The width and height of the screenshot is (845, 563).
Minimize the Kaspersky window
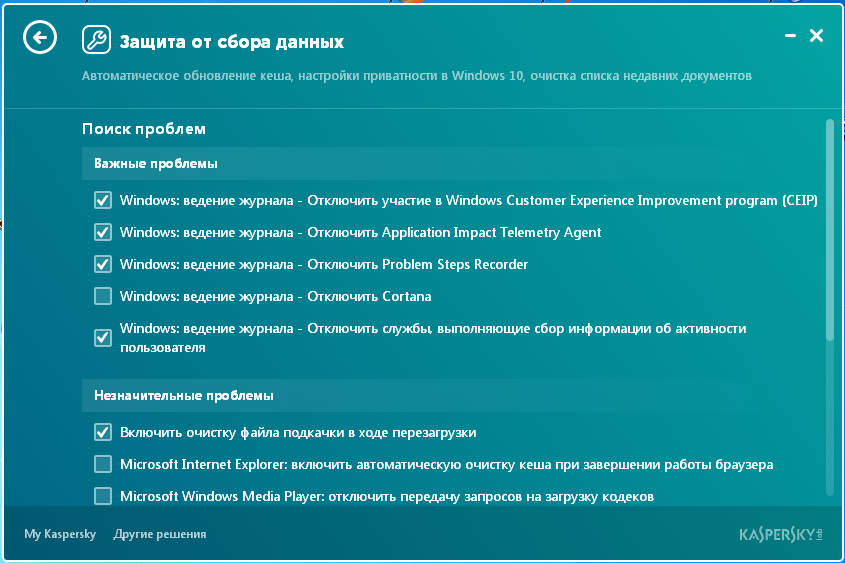(x=790, y=36)
